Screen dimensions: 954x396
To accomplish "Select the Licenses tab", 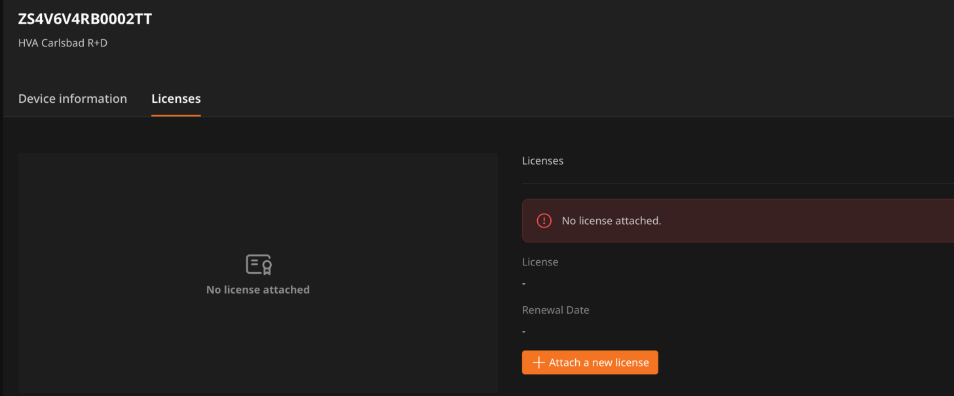I will pos(176,99).
